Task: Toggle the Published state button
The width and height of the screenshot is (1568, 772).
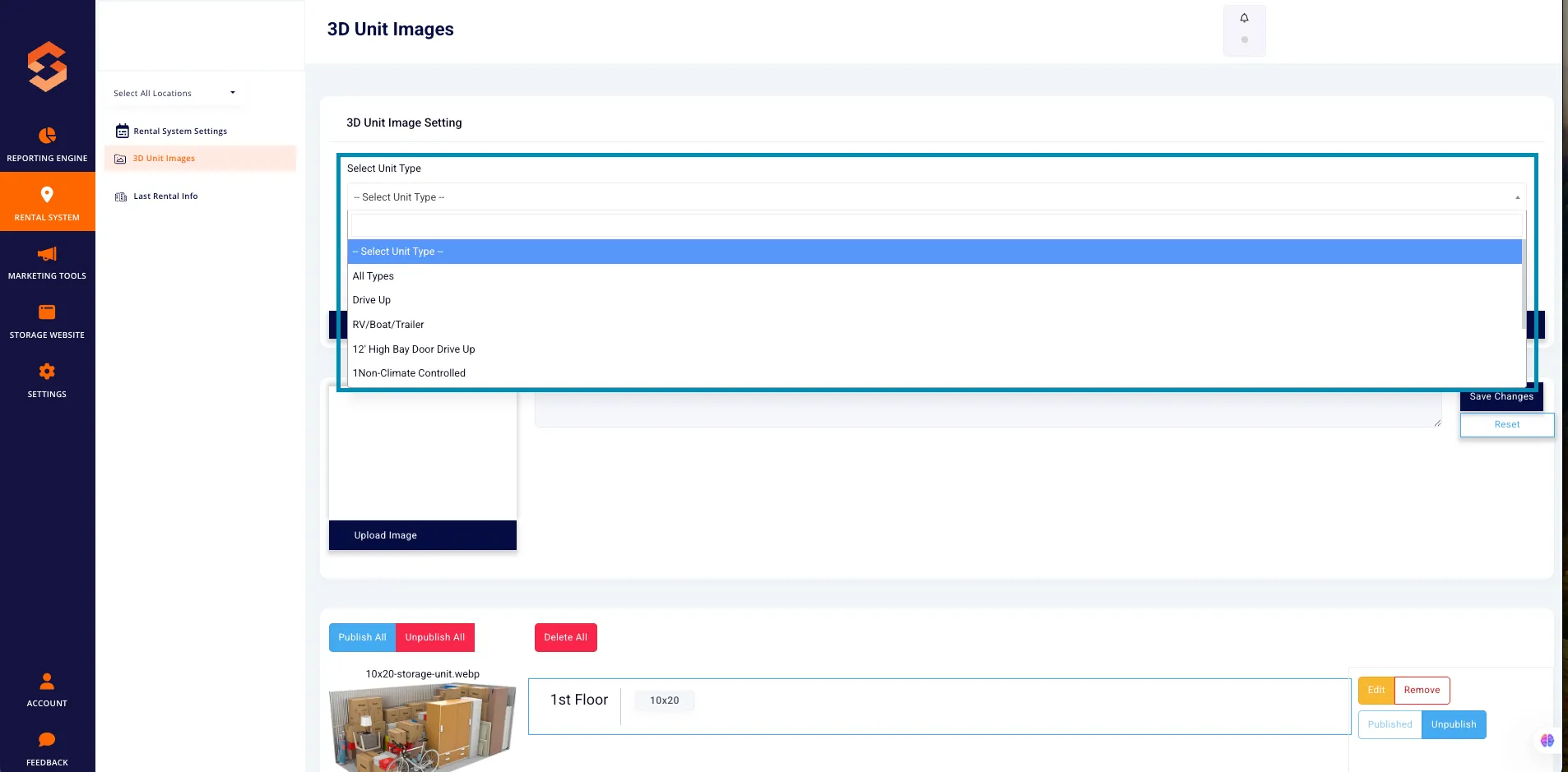Action: click(x=1389, y=725)
